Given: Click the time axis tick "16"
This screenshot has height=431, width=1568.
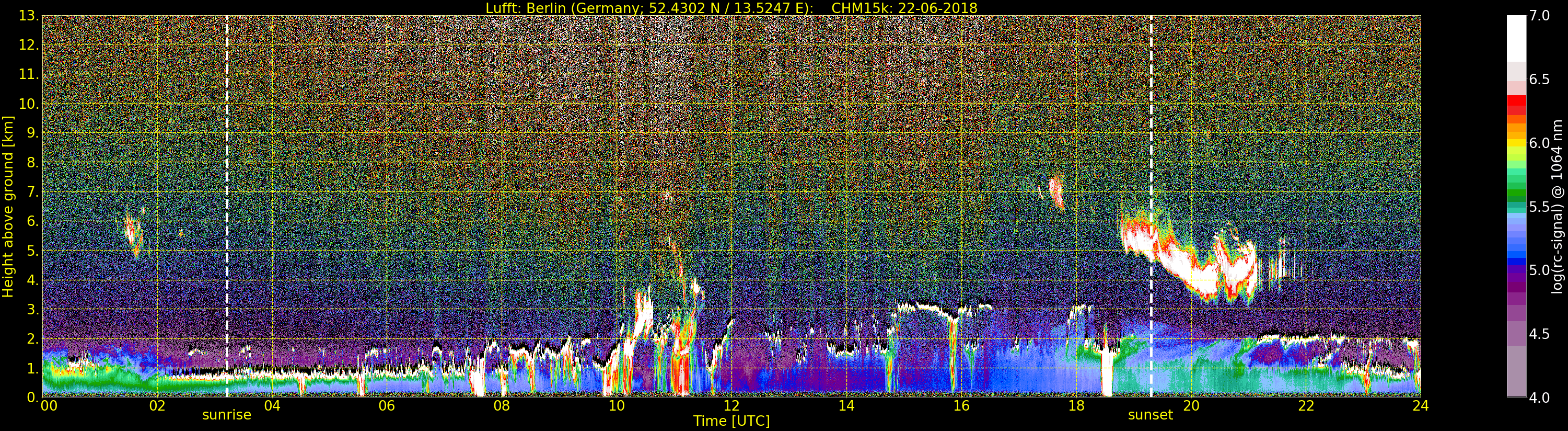Looking at the screenshot, I should coord(961,405).
